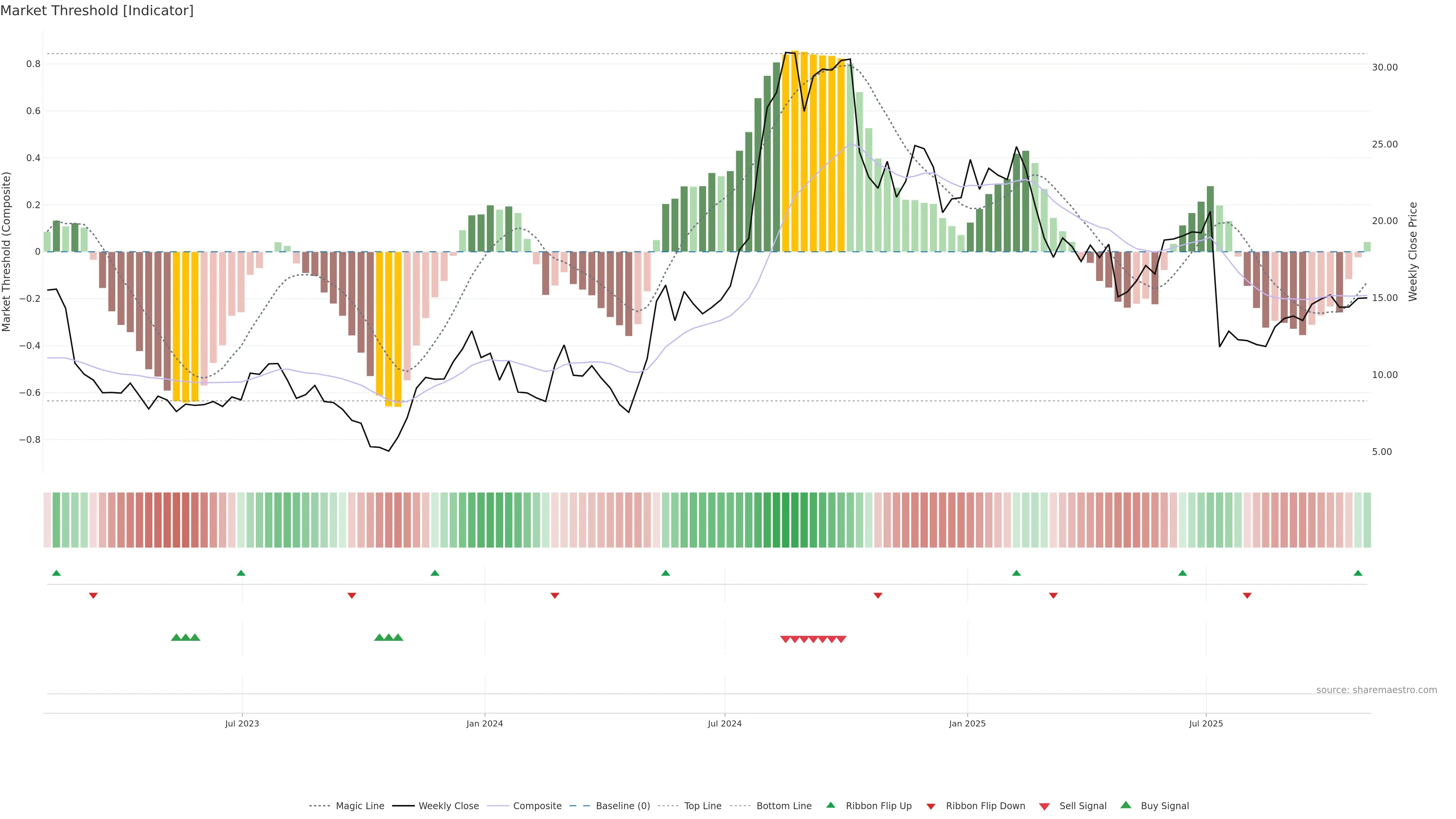Click the Jan 2025 x-axis label
The height and width of the screenshot is (819, 1456).
coord(967,723)
